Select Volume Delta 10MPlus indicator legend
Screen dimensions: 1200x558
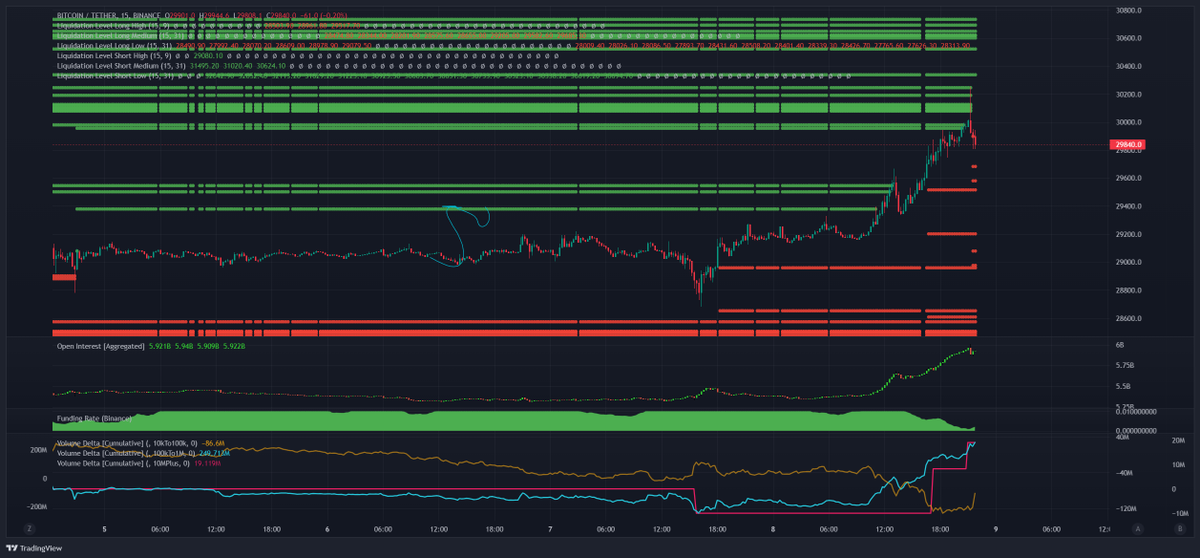click(122, 464)
